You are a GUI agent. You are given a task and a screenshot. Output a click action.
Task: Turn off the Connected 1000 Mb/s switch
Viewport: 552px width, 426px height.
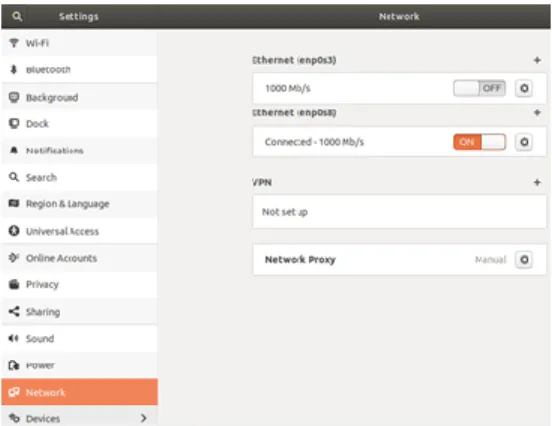tap(479, 142)
